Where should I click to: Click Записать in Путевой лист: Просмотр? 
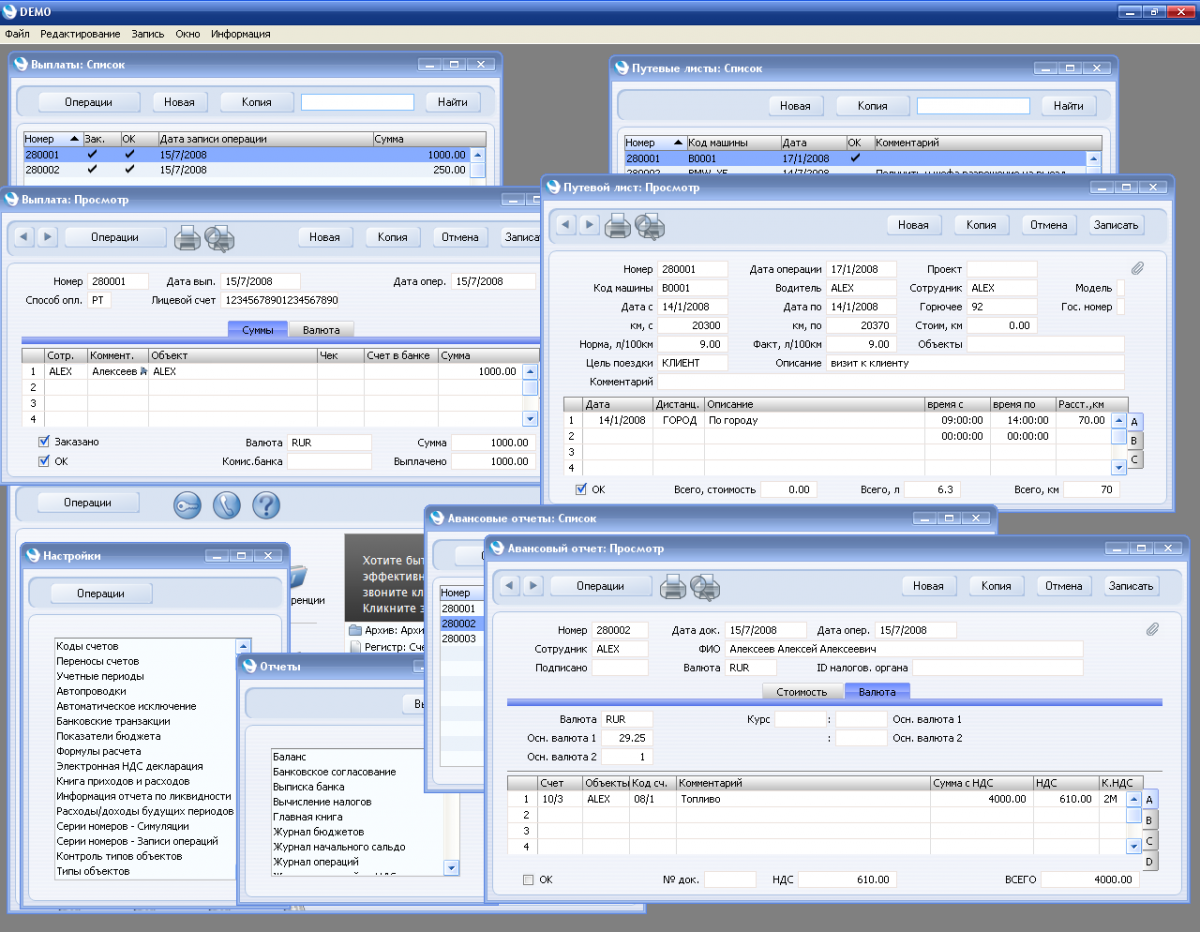[x=1116, y=225]
